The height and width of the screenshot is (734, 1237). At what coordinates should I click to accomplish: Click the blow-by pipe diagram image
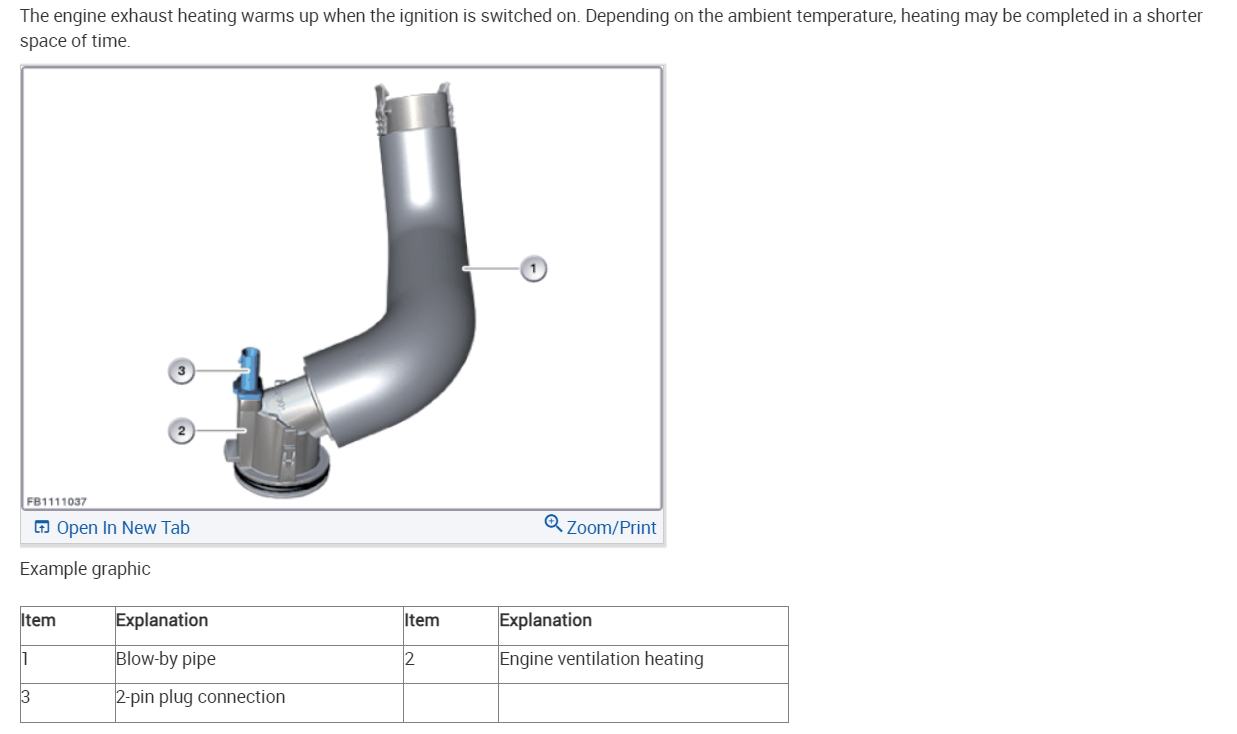click(342, 288)
